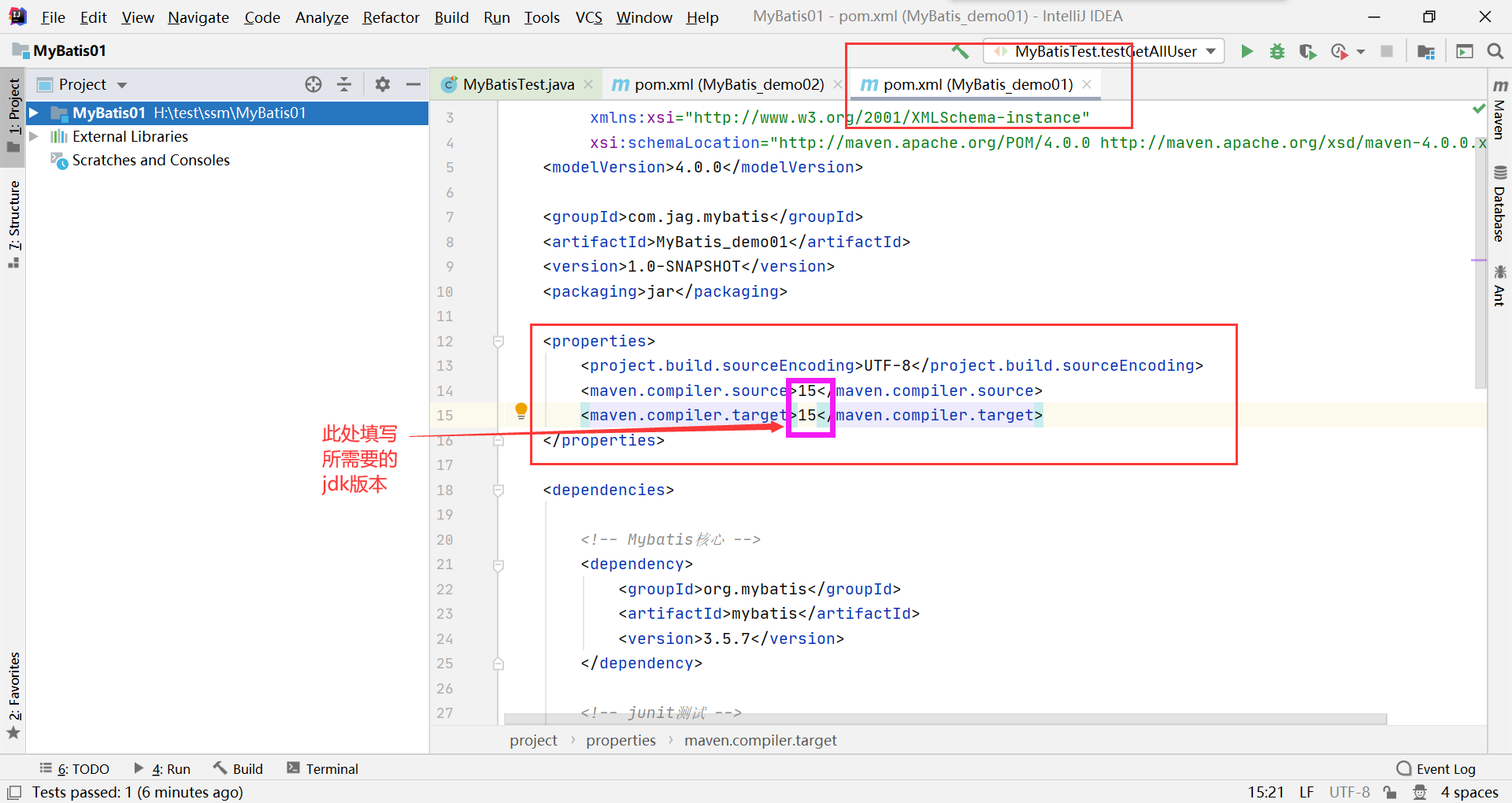The width and height of the screenshot is (1512, 803).
Task: Click the inspections profile icon in status bar
Action: click(x=1420, y=792)
